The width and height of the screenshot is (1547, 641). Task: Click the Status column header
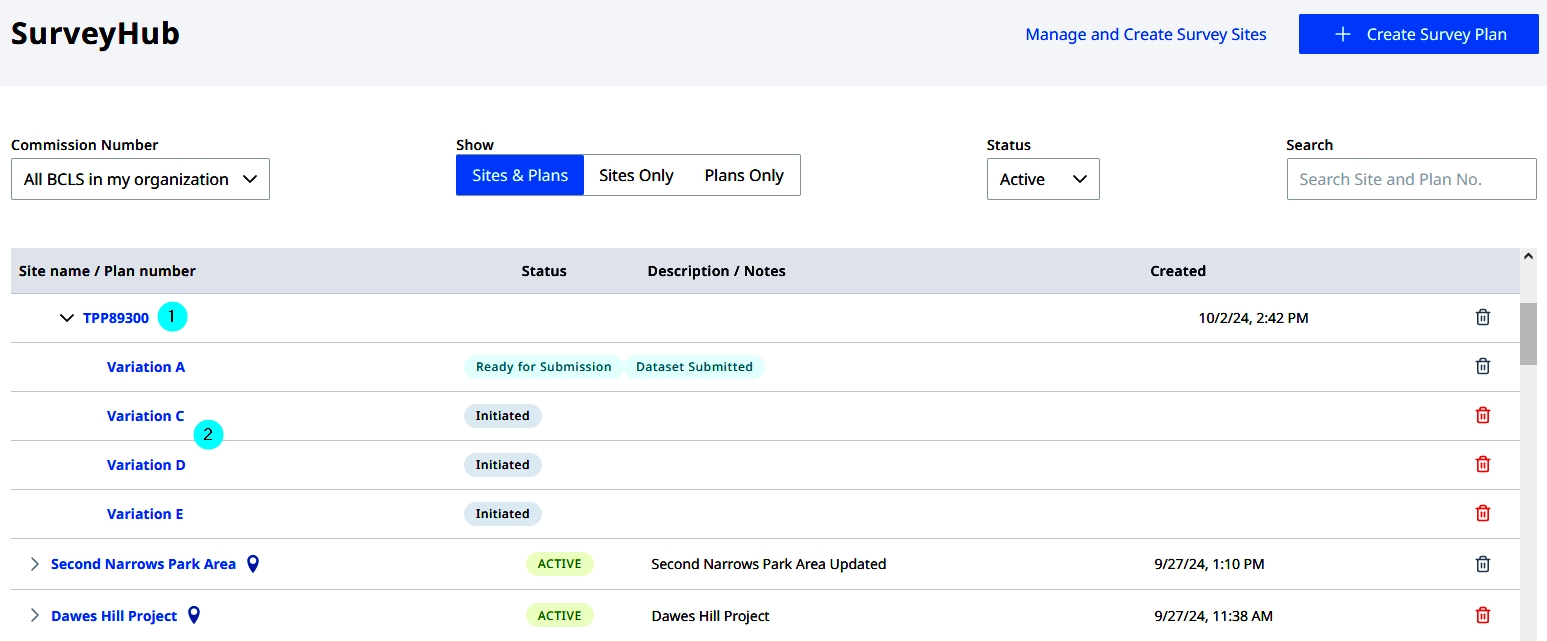544,271
